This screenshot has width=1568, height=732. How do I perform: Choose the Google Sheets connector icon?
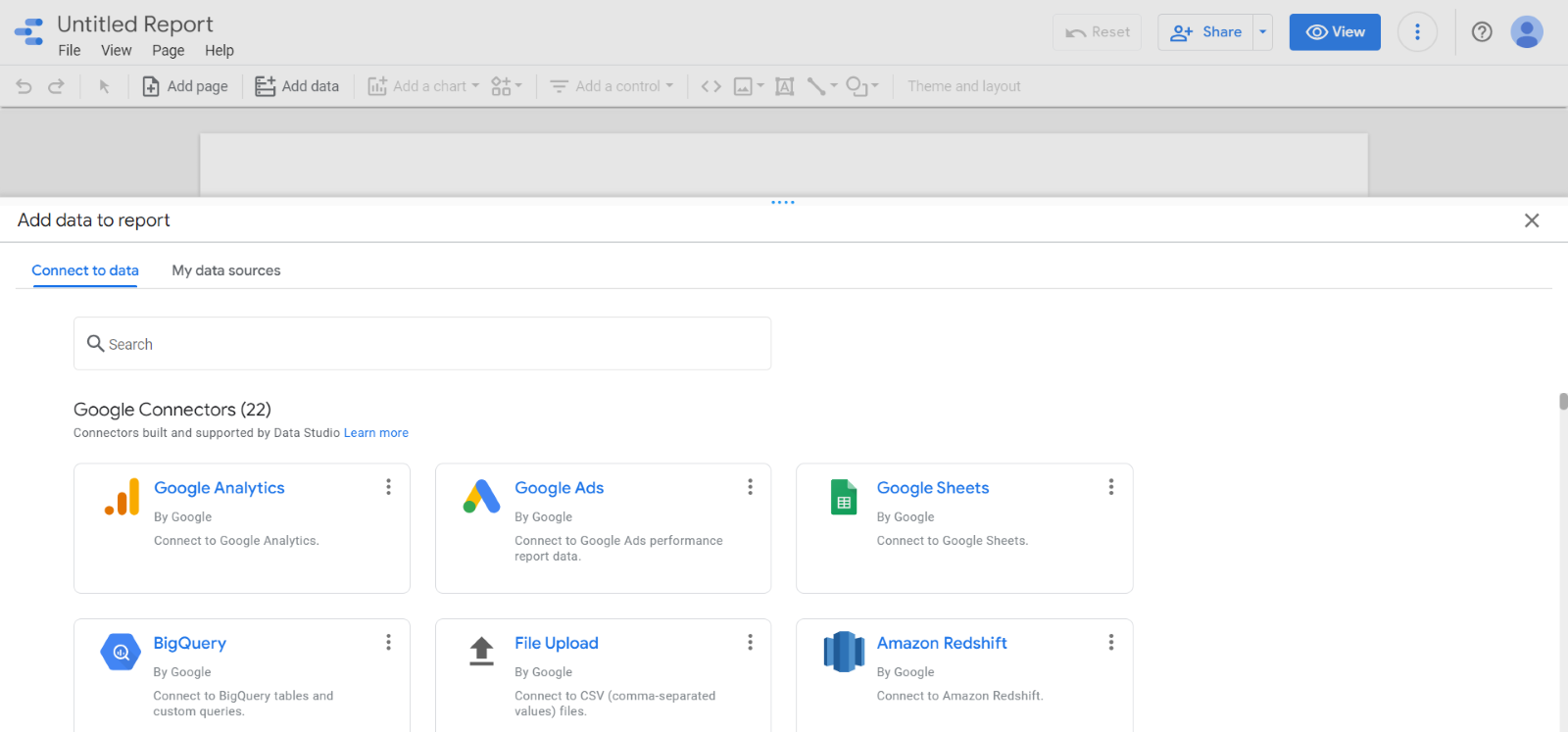tap(843, 497)
